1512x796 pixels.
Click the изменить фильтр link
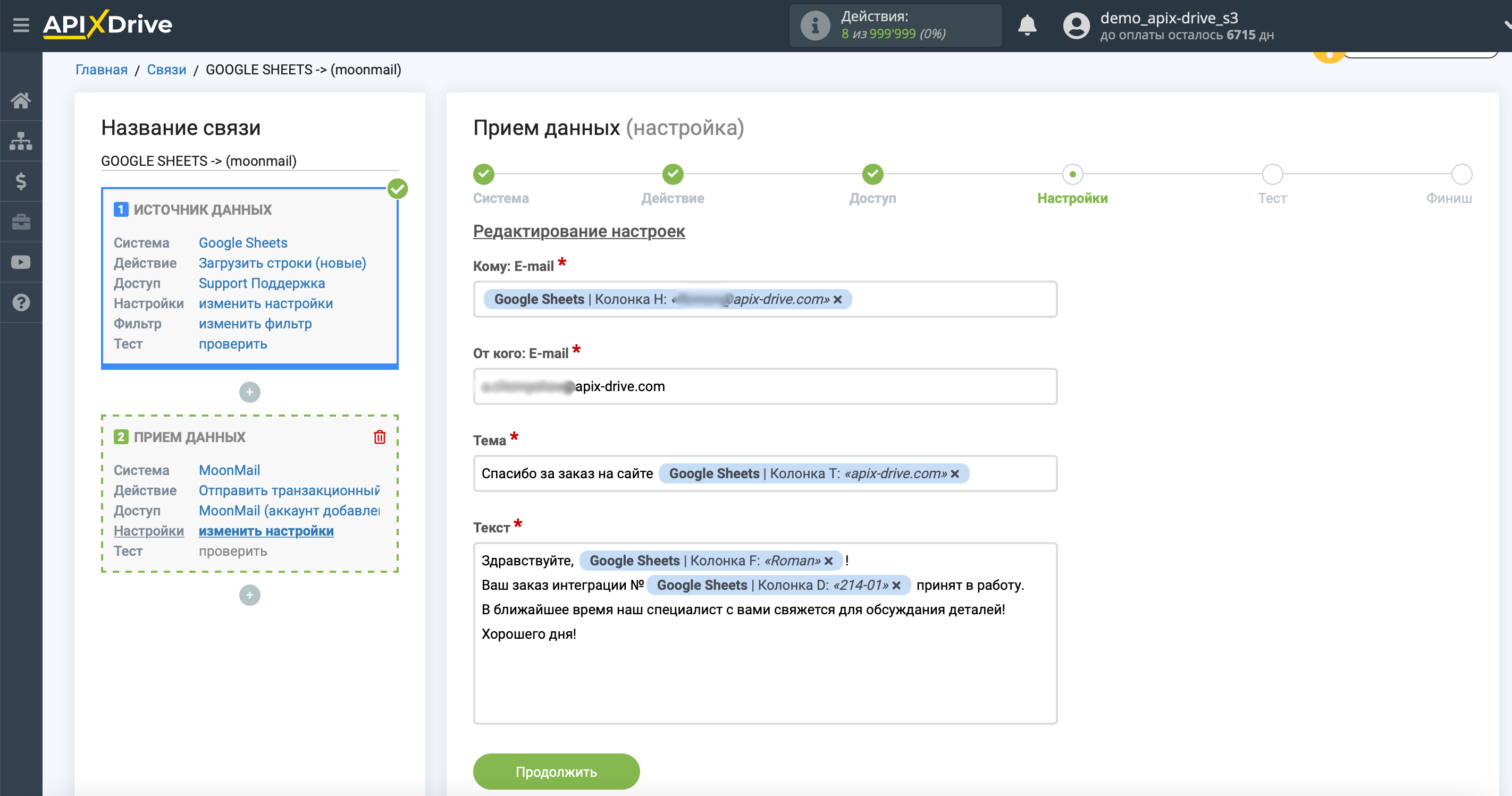(x=255, y=324)
